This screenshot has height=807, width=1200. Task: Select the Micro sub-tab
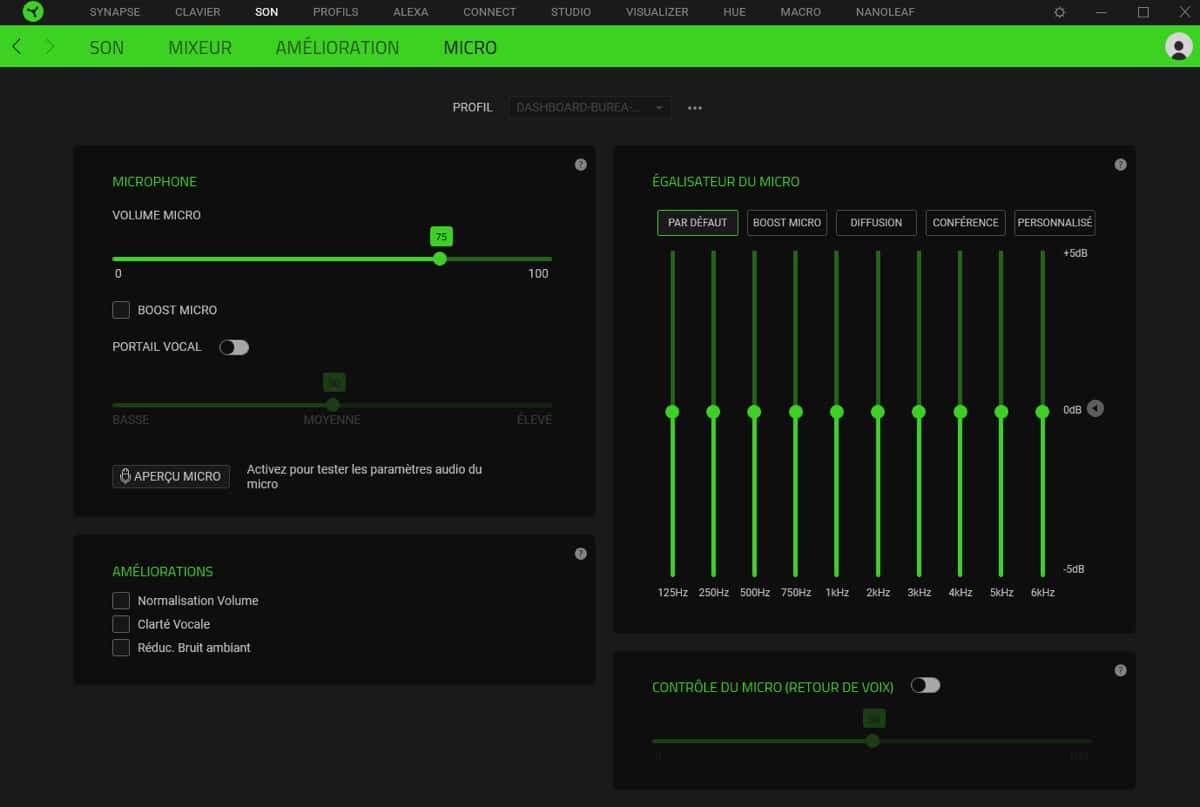470,47
